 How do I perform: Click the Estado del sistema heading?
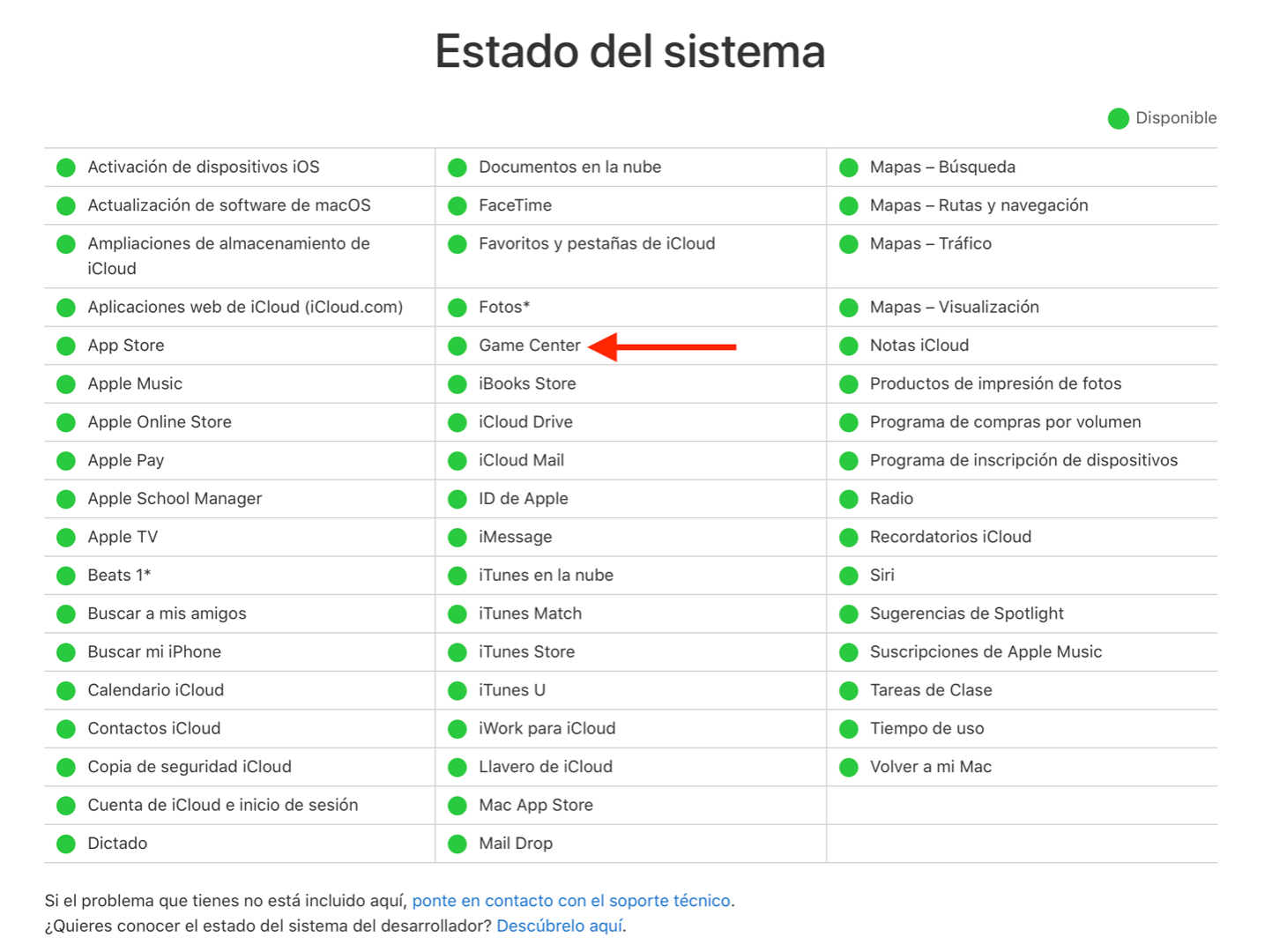(629, 51)
